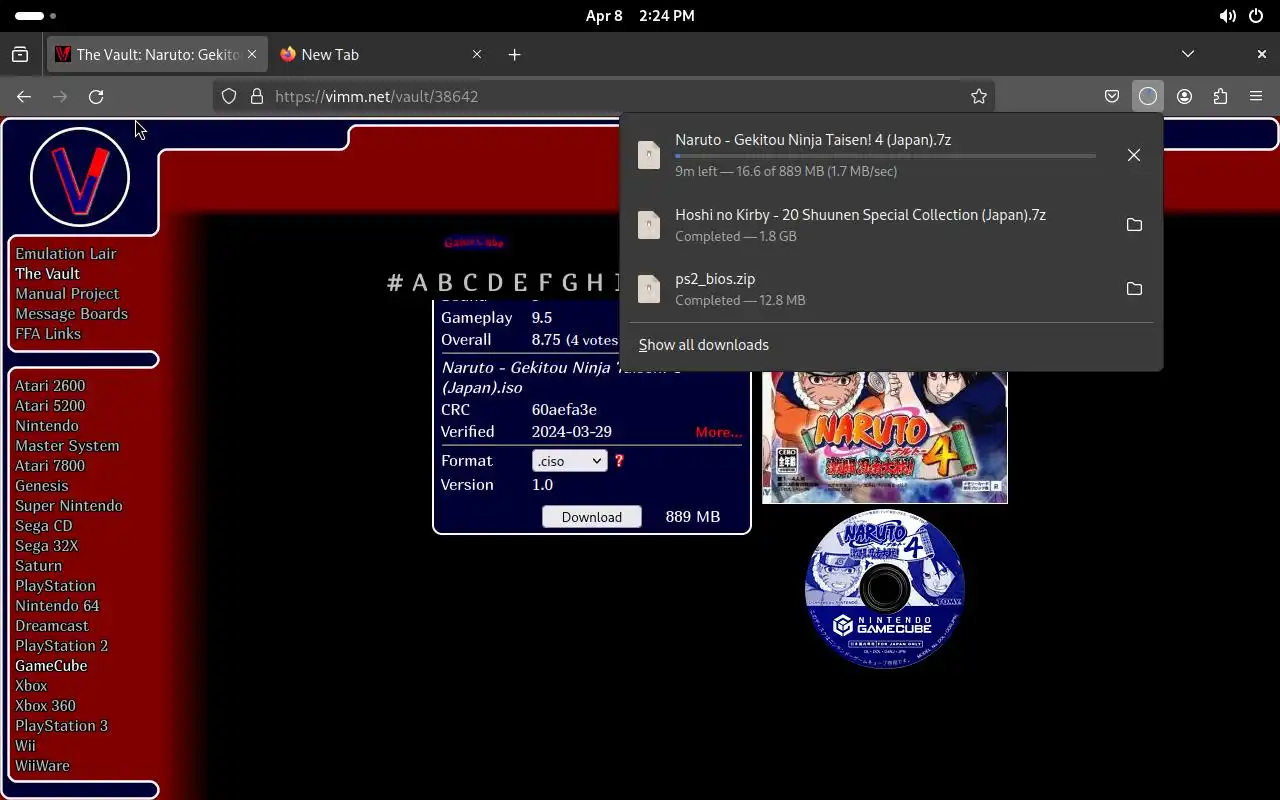Cancel the Naruto 7z download
The image size is (1280, 800).
pyautogui.click(x=1134, y=155)
